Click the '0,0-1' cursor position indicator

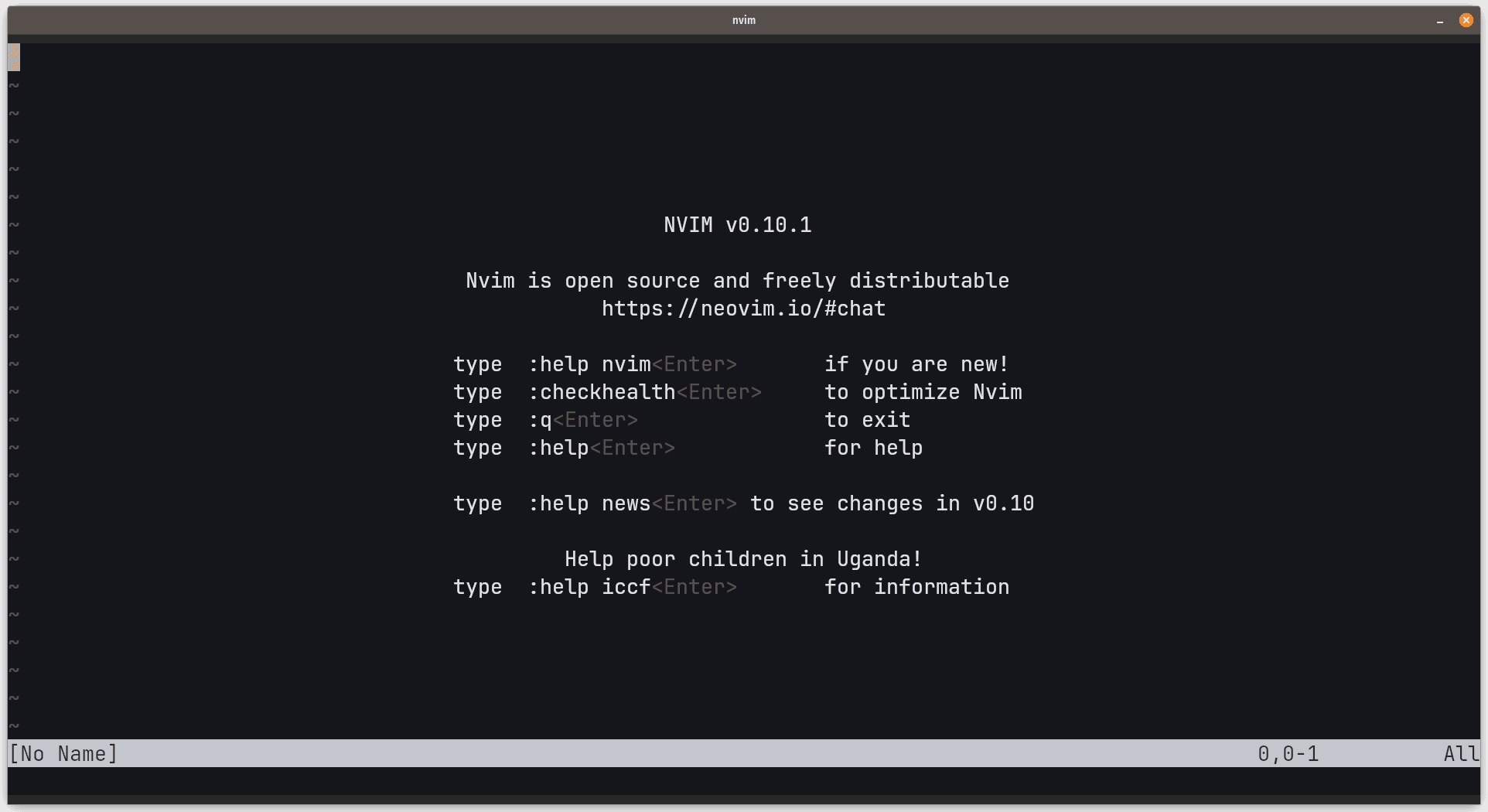click(x=1288, y=754)
